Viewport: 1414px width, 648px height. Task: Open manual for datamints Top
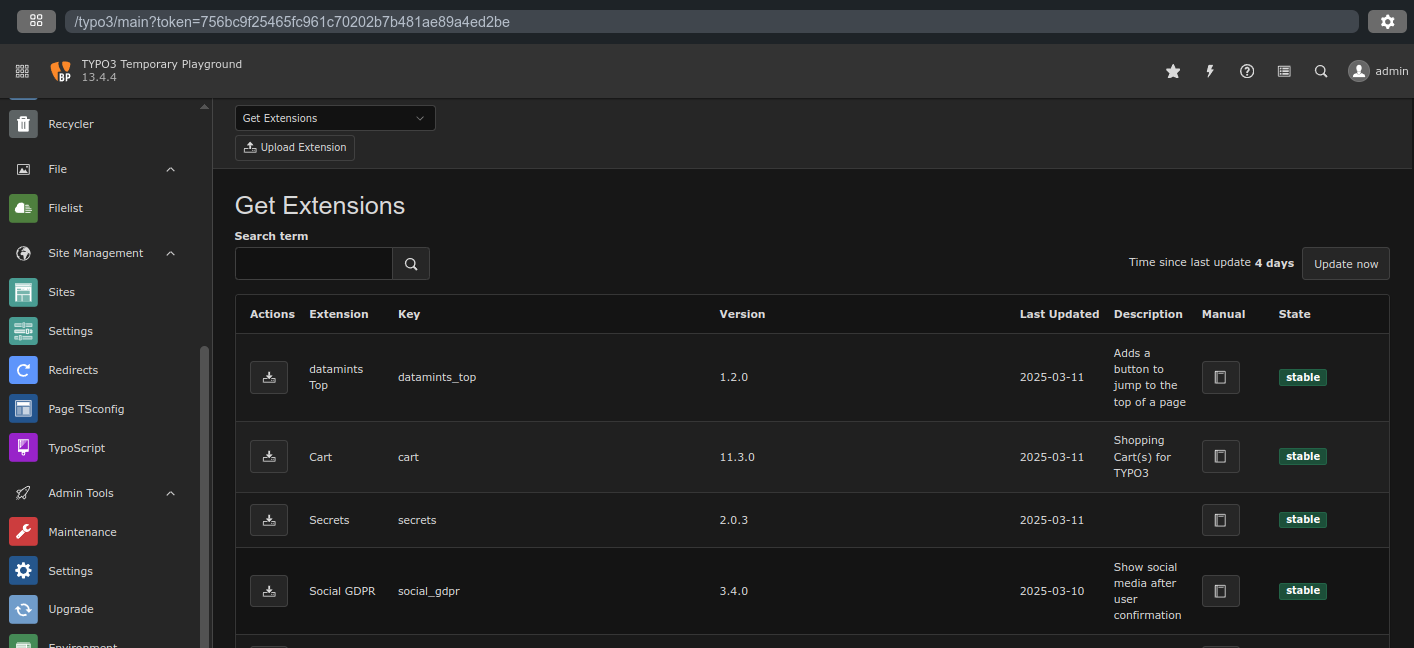coord(1220,377)
